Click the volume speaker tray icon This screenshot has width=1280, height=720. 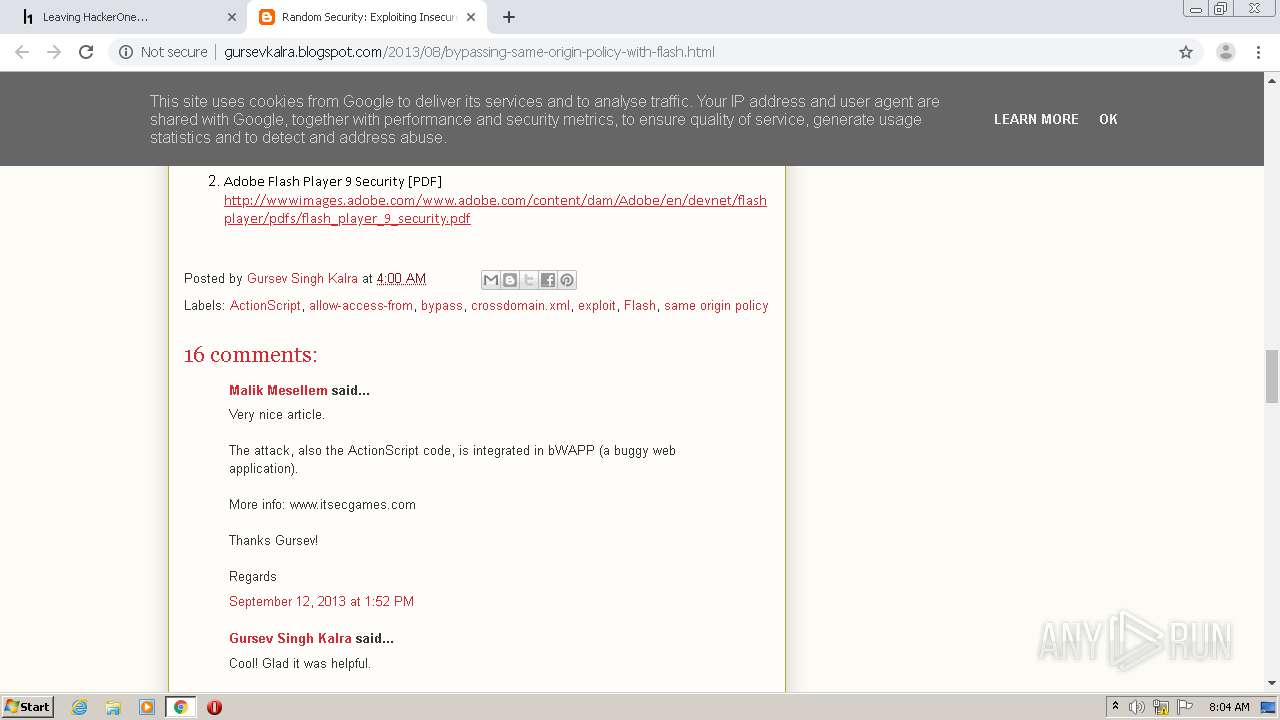pyautogui.click(x=1137, y=707)
